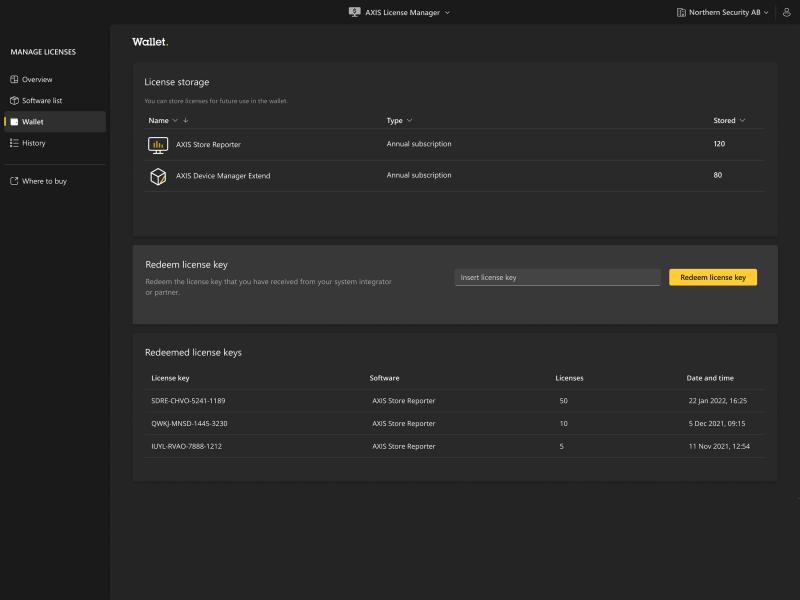Viewport: 800px width, 600px height.
Task: Click the Where to buy external-link icon
Action: click(x=14, y=181)
